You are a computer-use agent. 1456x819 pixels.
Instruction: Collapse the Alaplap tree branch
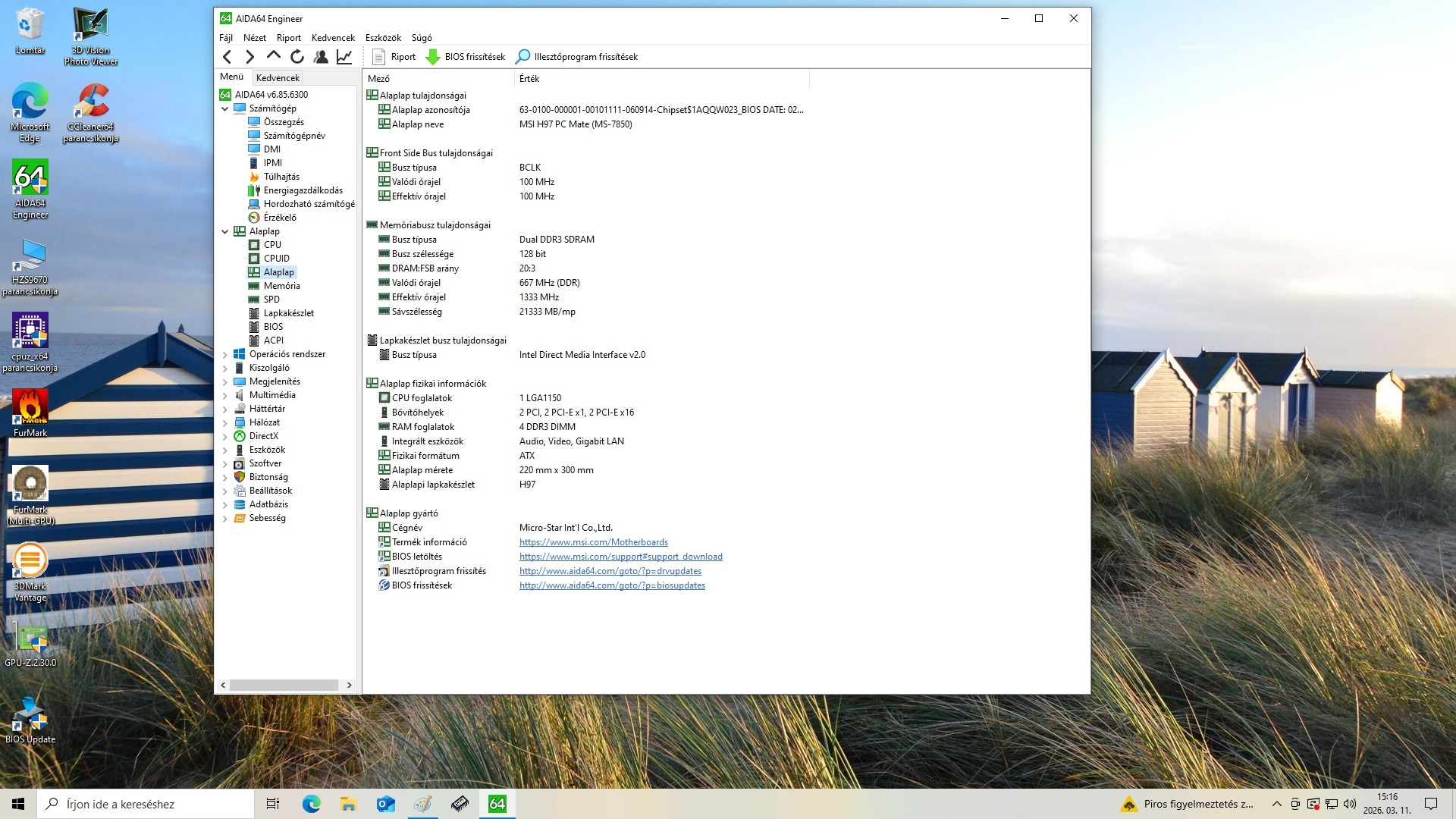tap(225, 231)
